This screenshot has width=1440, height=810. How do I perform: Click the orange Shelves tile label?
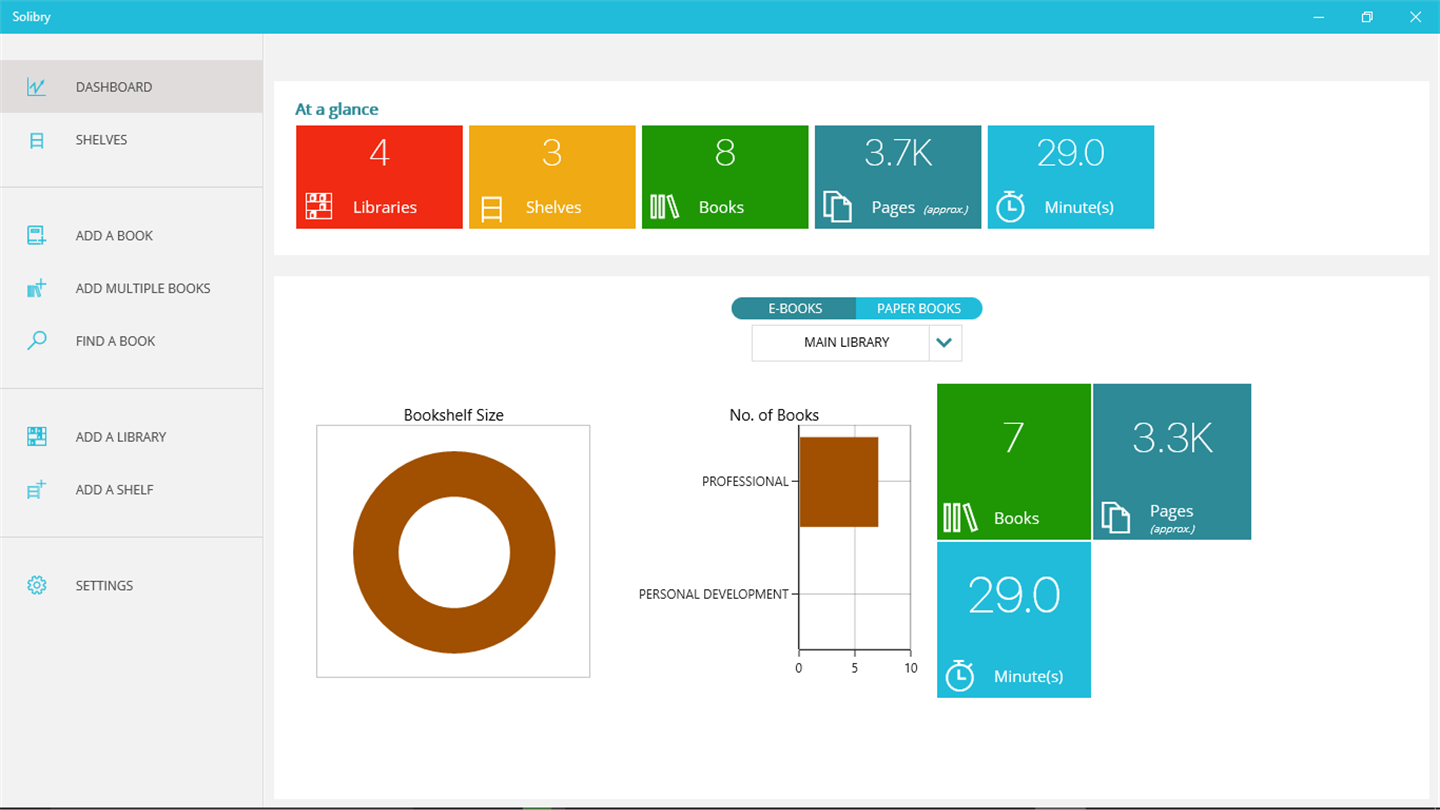(553, 208)
